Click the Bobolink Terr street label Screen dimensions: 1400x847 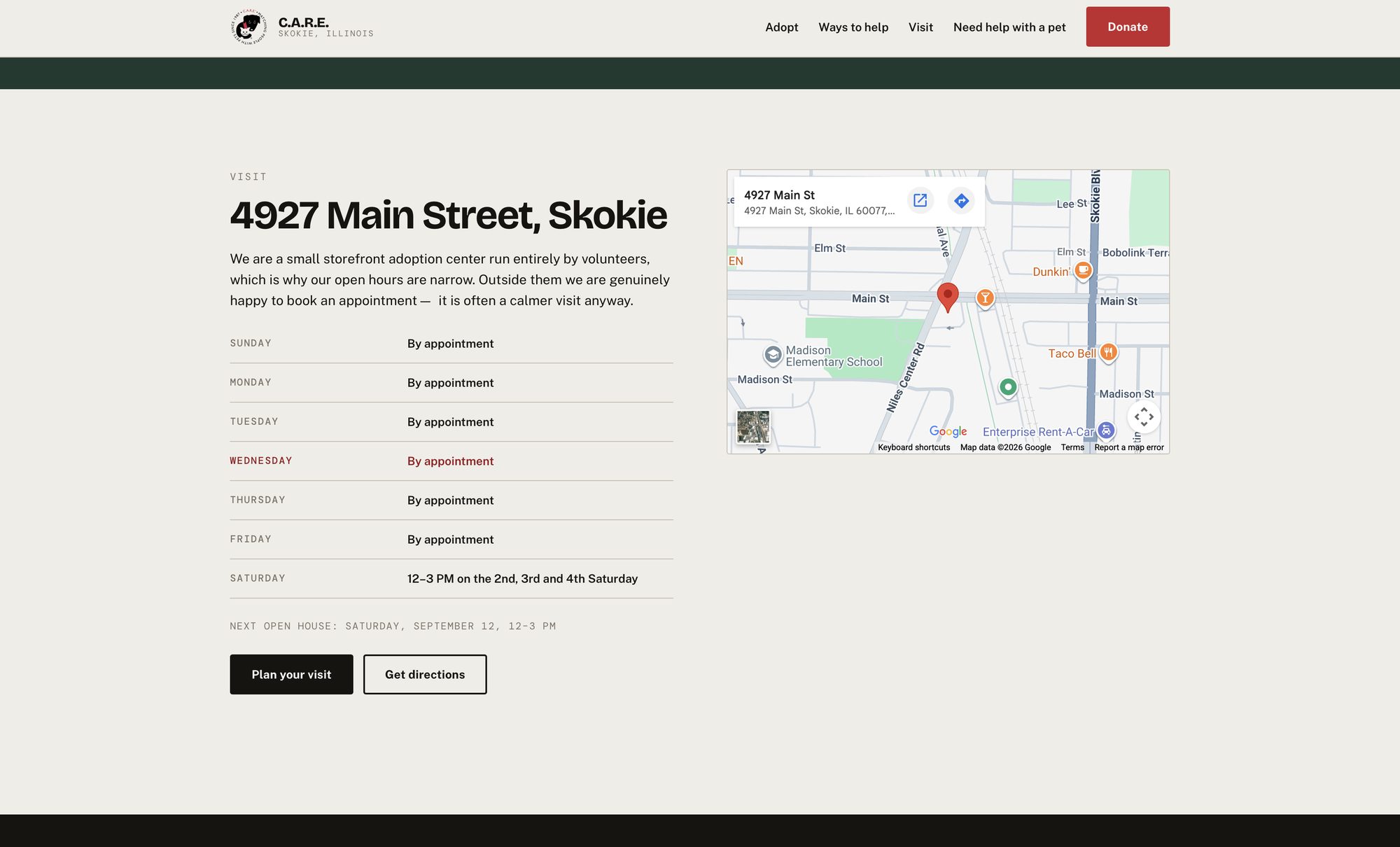pyautogui.click(x=1135, y=253)
